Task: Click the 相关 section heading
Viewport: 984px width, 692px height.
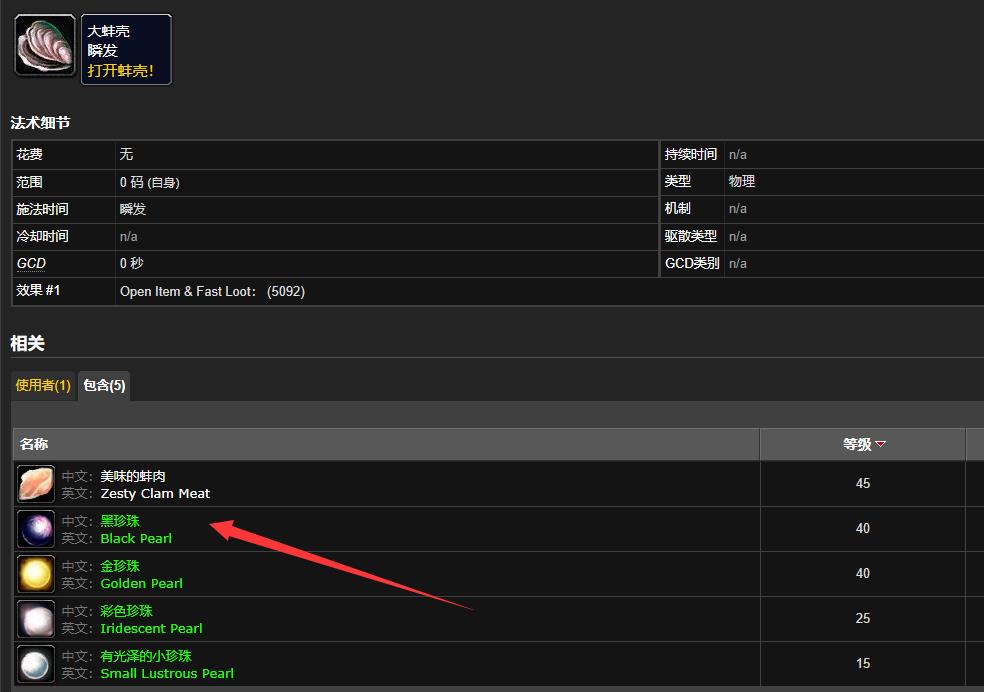Action: (x=28, y=344)
